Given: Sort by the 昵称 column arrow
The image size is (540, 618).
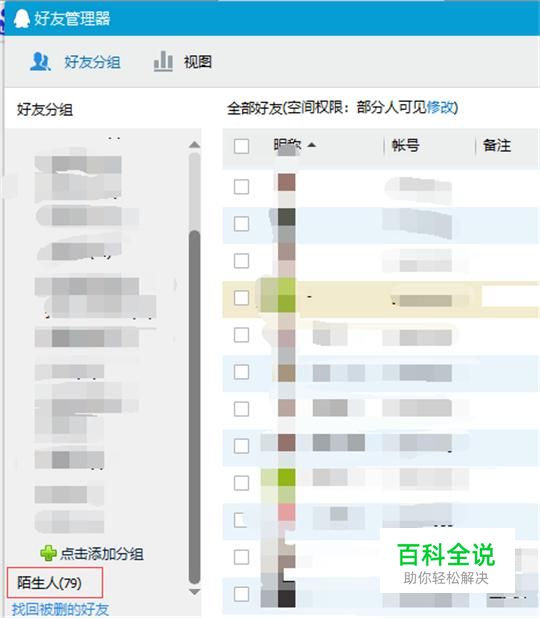Looking at the screenshot, I should [x=311, y=145].
